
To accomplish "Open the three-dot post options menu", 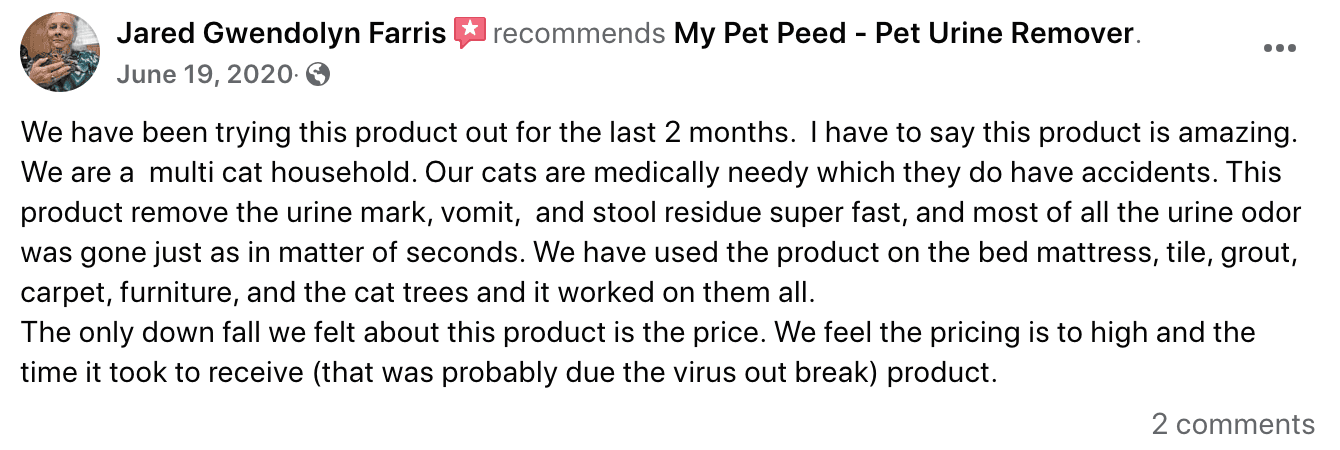I will tap(1279, 48).
